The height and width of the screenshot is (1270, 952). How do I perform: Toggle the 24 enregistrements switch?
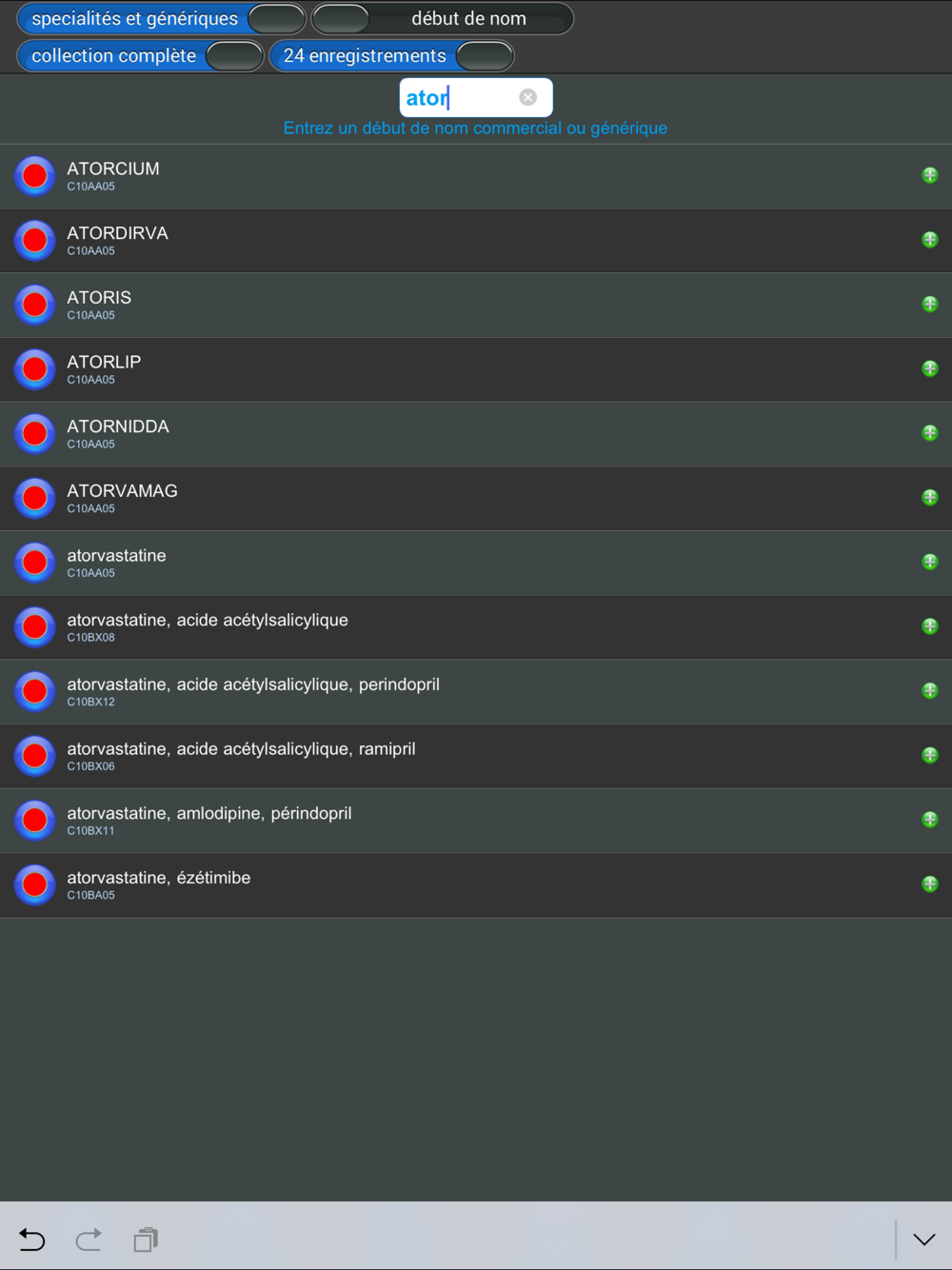tap(485, 55)
